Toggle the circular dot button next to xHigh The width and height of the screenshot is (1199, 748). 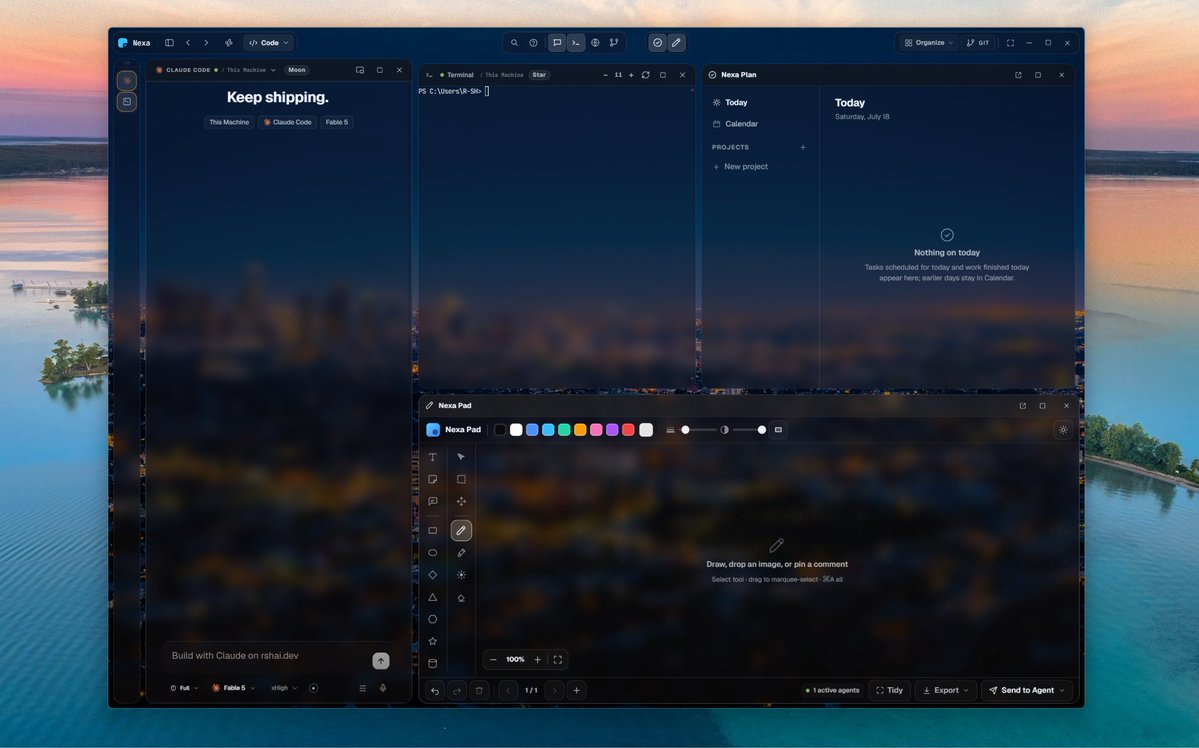[314, 688]
